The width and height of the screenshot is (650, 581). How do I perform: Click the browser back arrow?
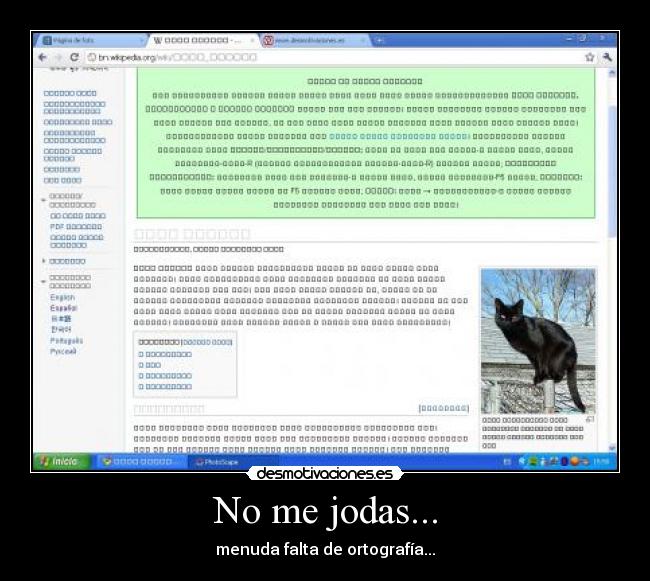pos(43,57)
